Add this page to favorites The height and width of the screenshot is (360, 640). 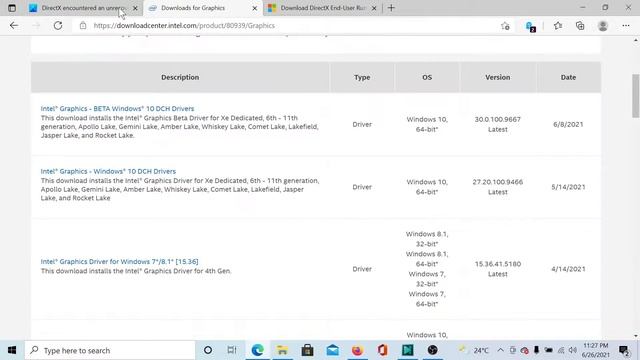click(x=505, y=26)
